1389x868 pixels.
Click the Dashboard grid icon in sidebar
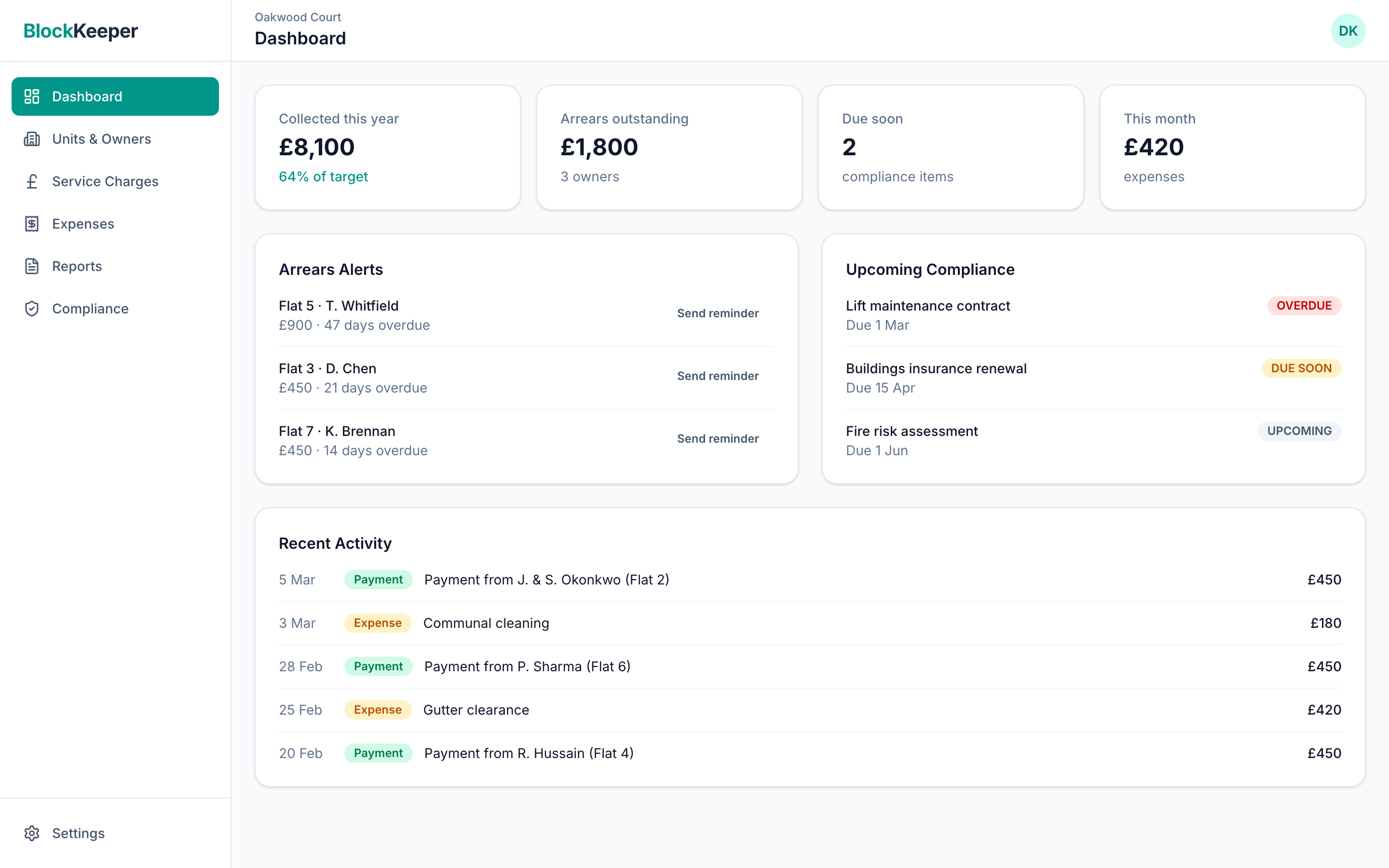point(32,96)
